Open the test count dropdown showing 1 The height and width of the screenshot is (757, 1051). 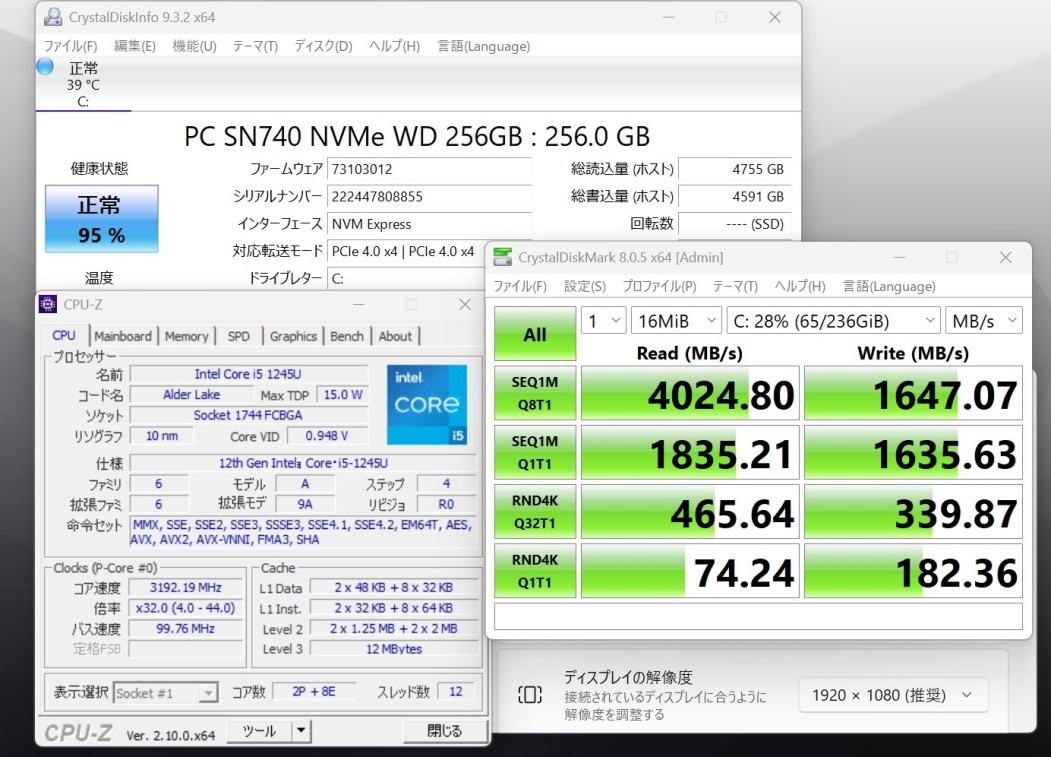(x=604, y=321)
